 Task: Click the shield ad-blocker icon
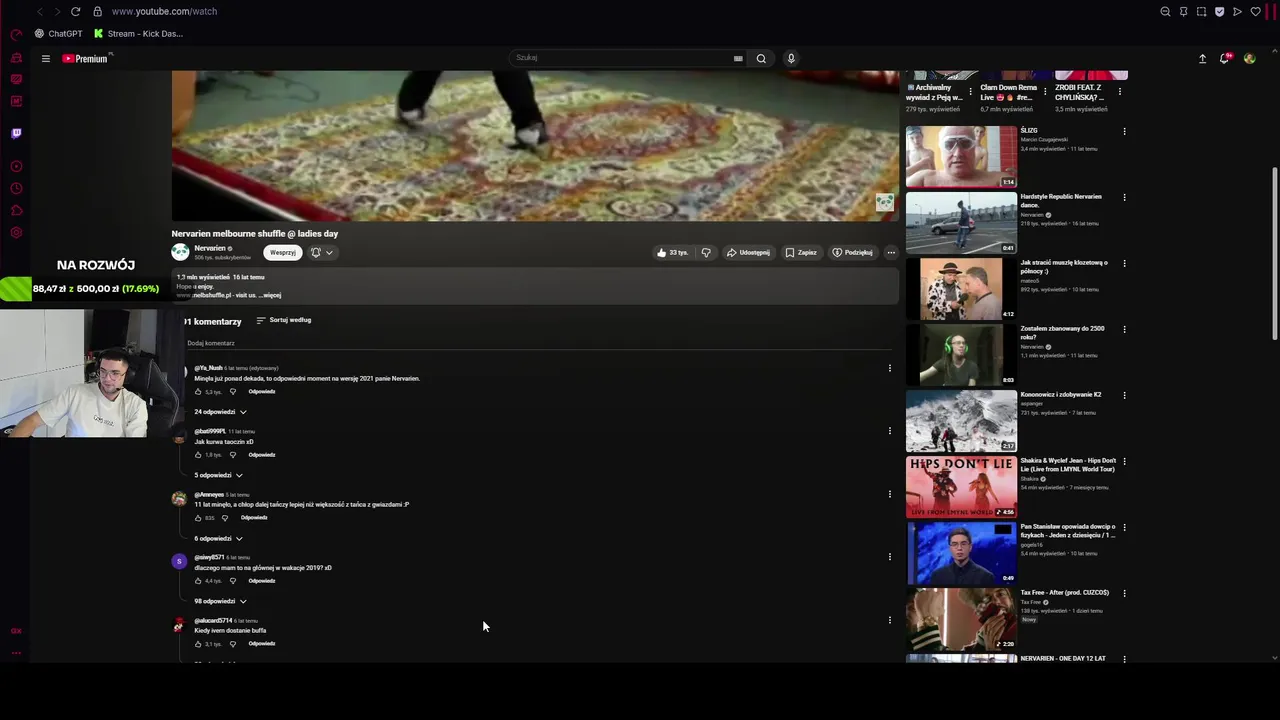tap(1219, 11)
